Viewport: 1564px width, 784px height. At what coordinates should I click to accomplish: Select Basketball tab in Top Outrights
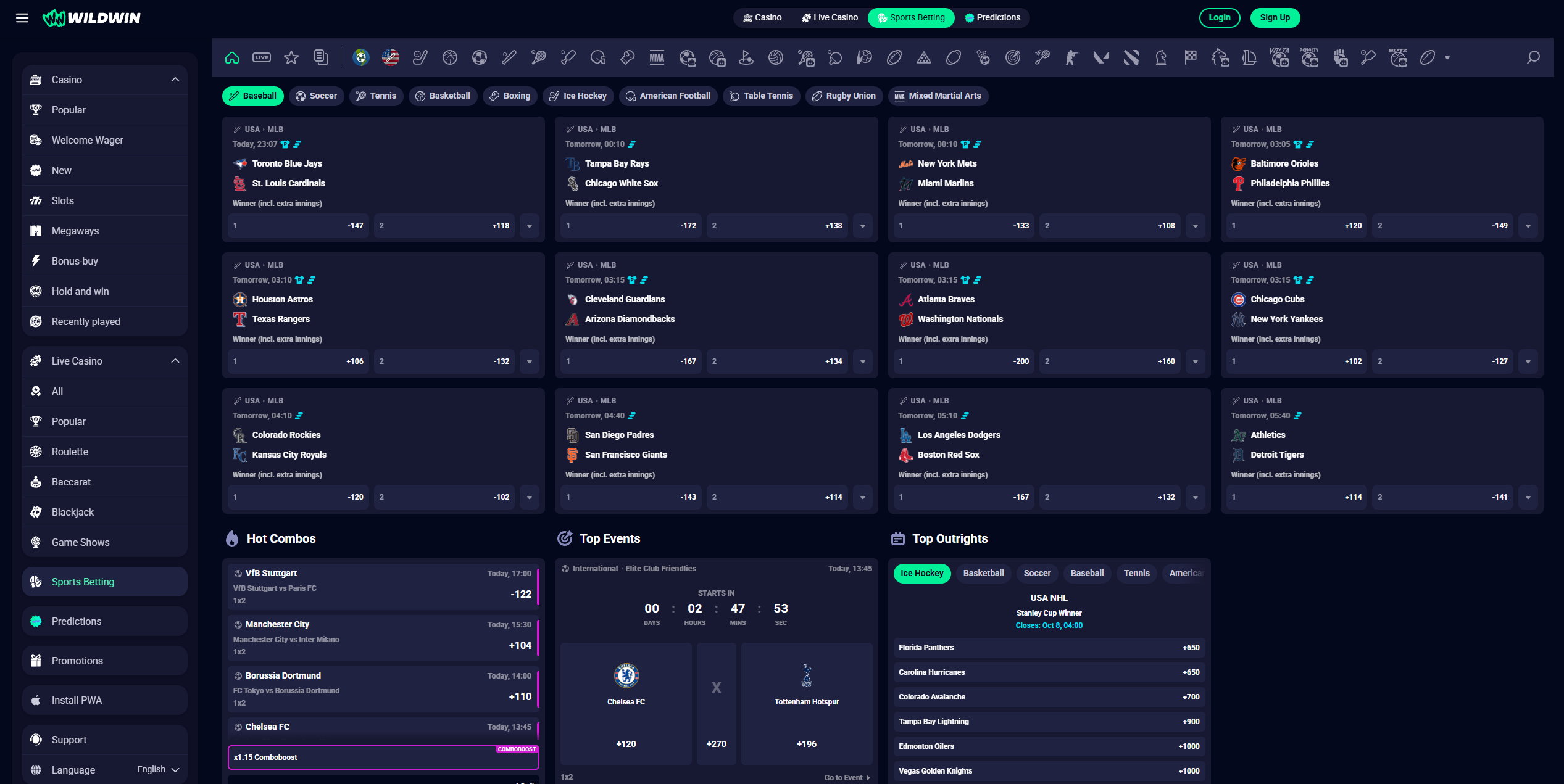tap(983, 573)
